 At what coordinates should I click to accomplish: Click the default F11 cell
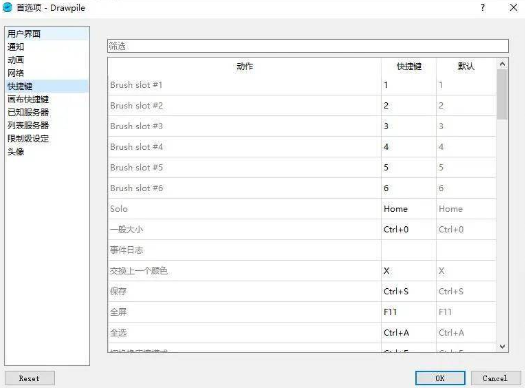pyautogui.click(x=466, y=312)
